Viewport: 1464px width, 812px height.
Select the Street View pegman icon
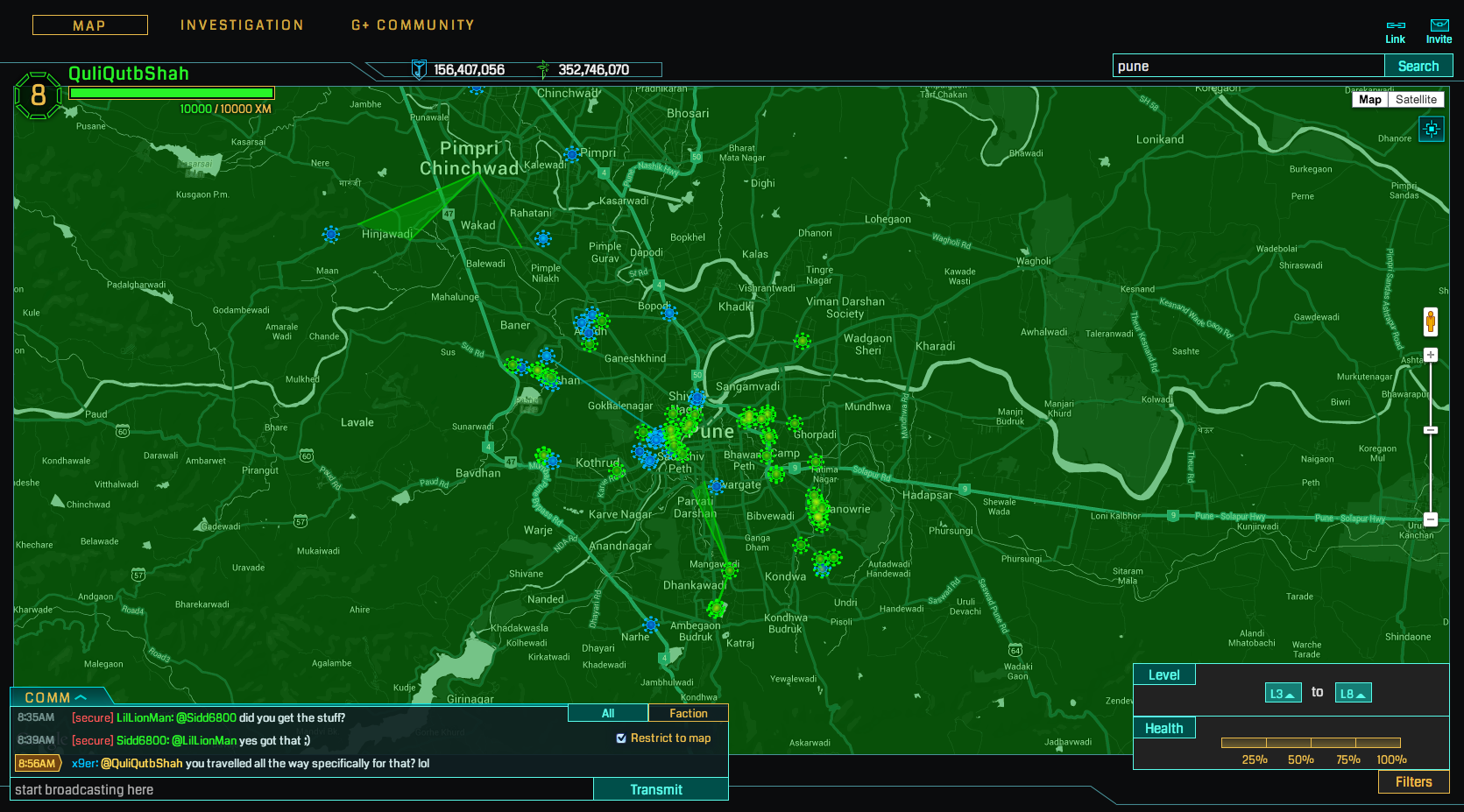coord(1431,321)
